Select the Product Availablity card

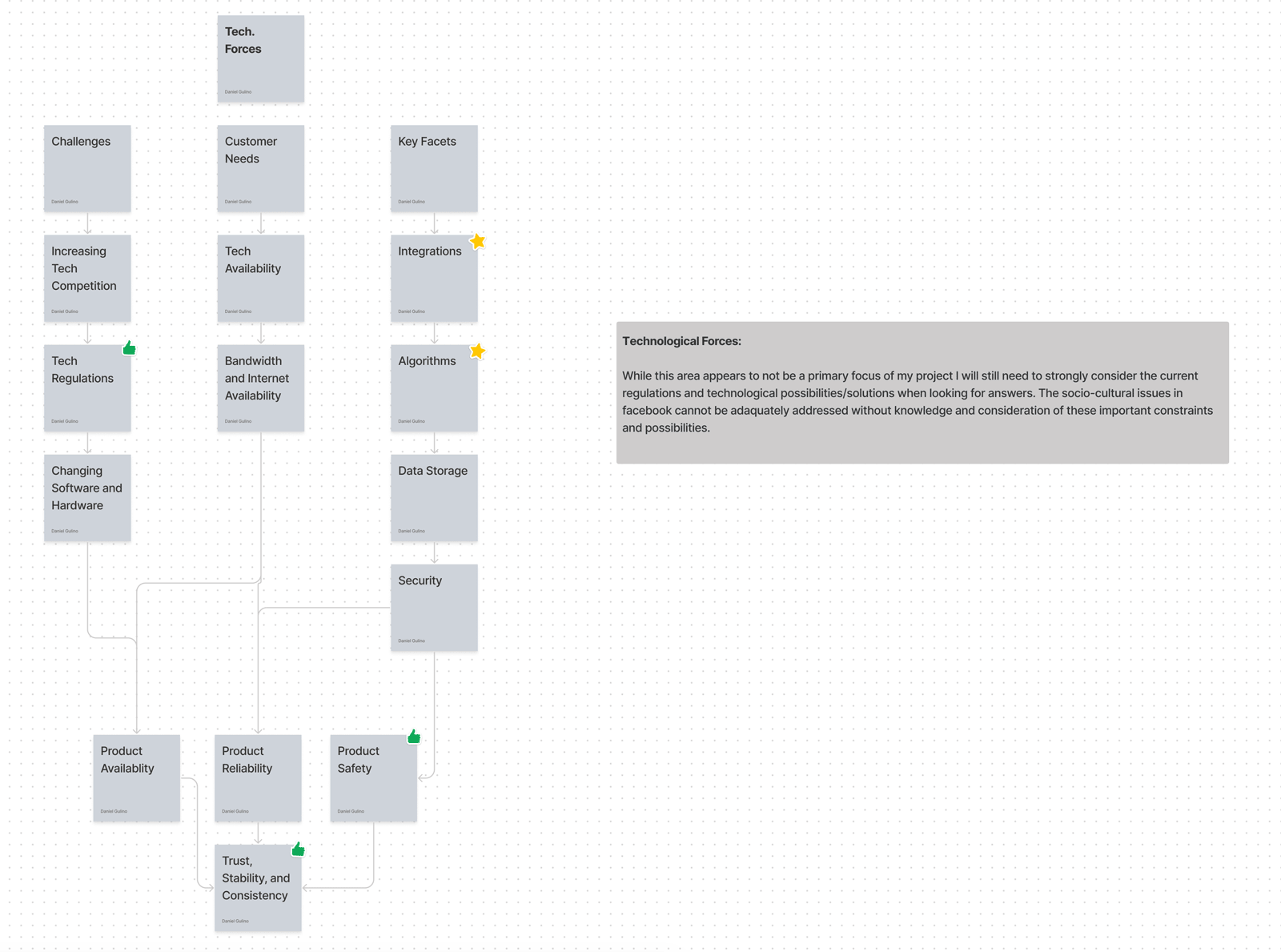pyautogui.click(x=137, y=778)
